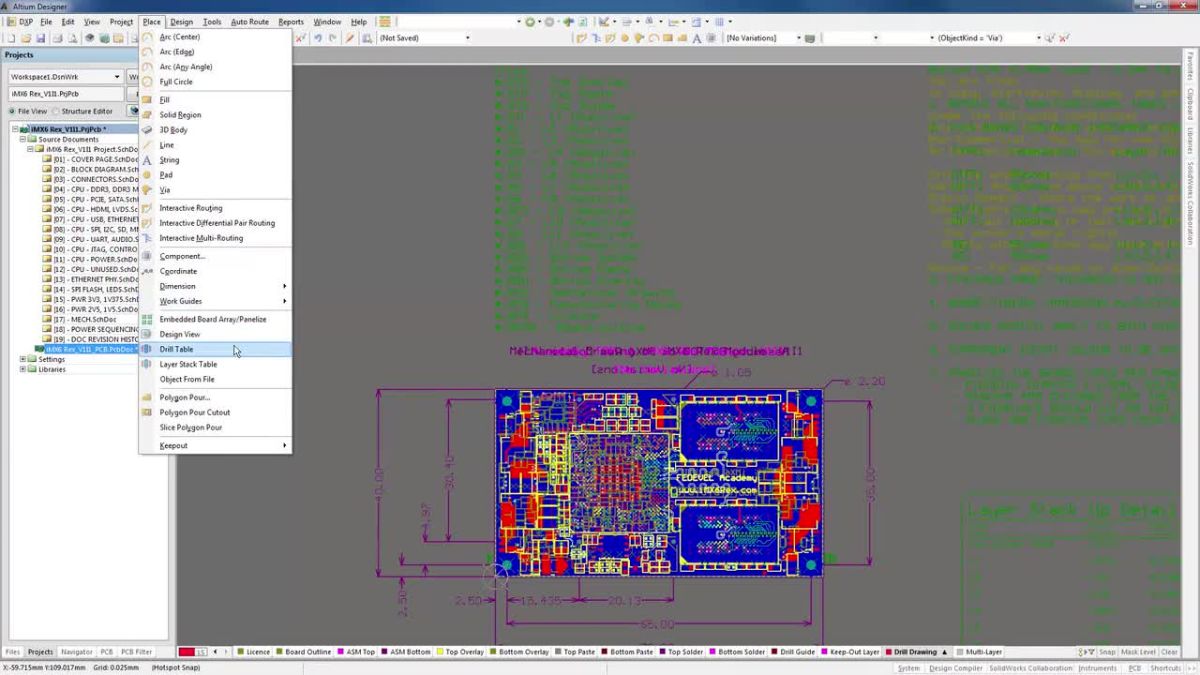Click the Undo icon on the toolbar
This screenshot has height=675, width=1200.
318,37
